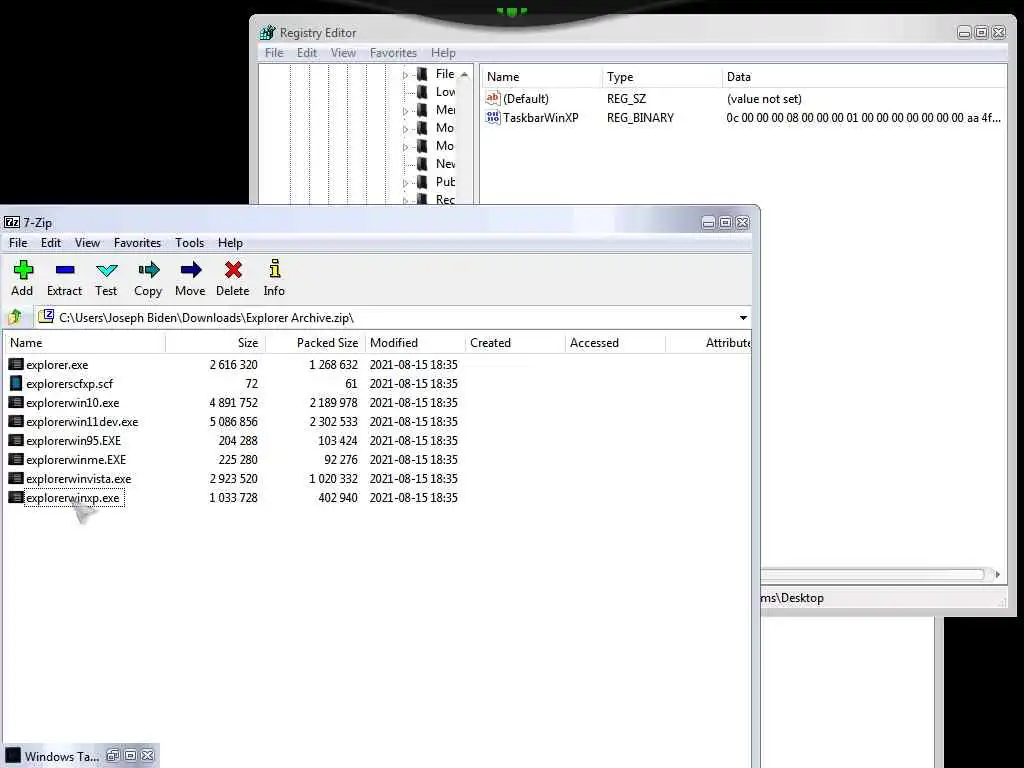Click the explorerwin95.EXE file icon
Screen dimensions: 1024x768
coord(16,440)
